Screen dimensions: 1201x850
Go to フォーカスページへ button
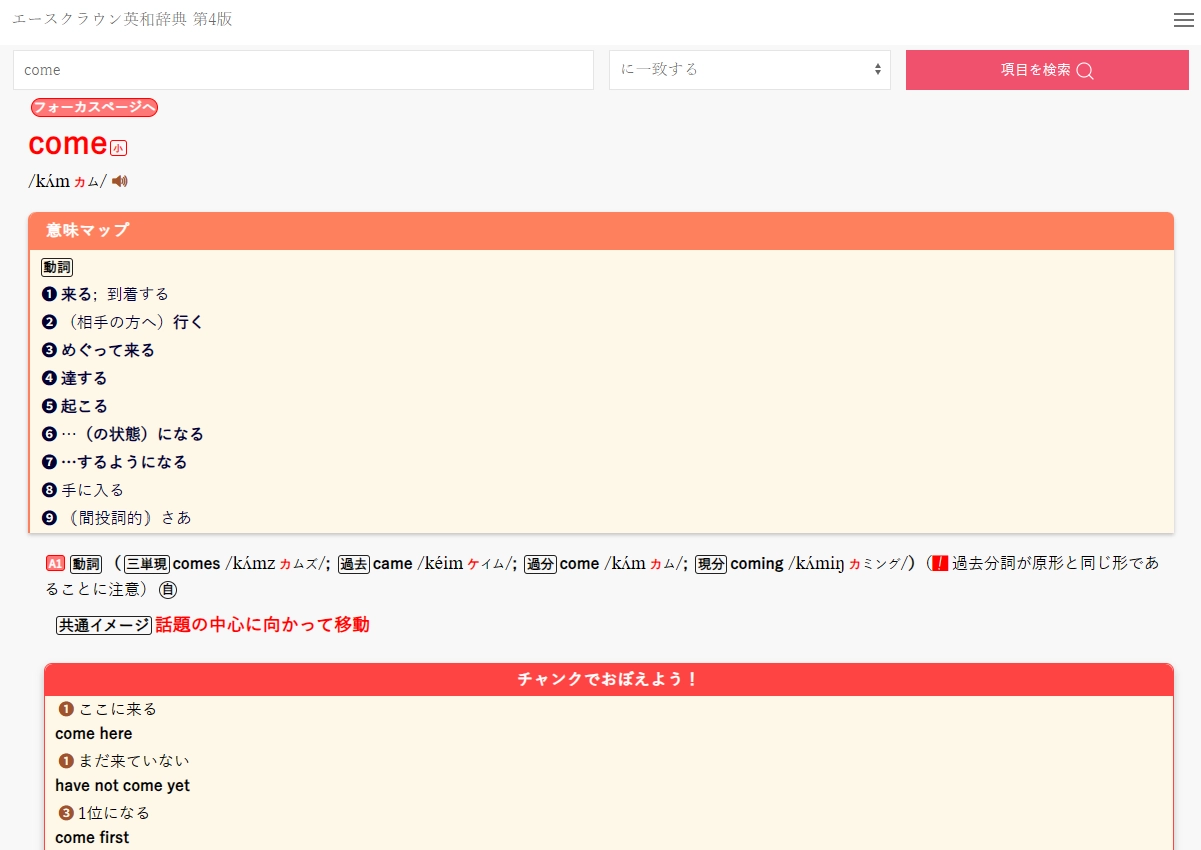(x=94, y=107)
